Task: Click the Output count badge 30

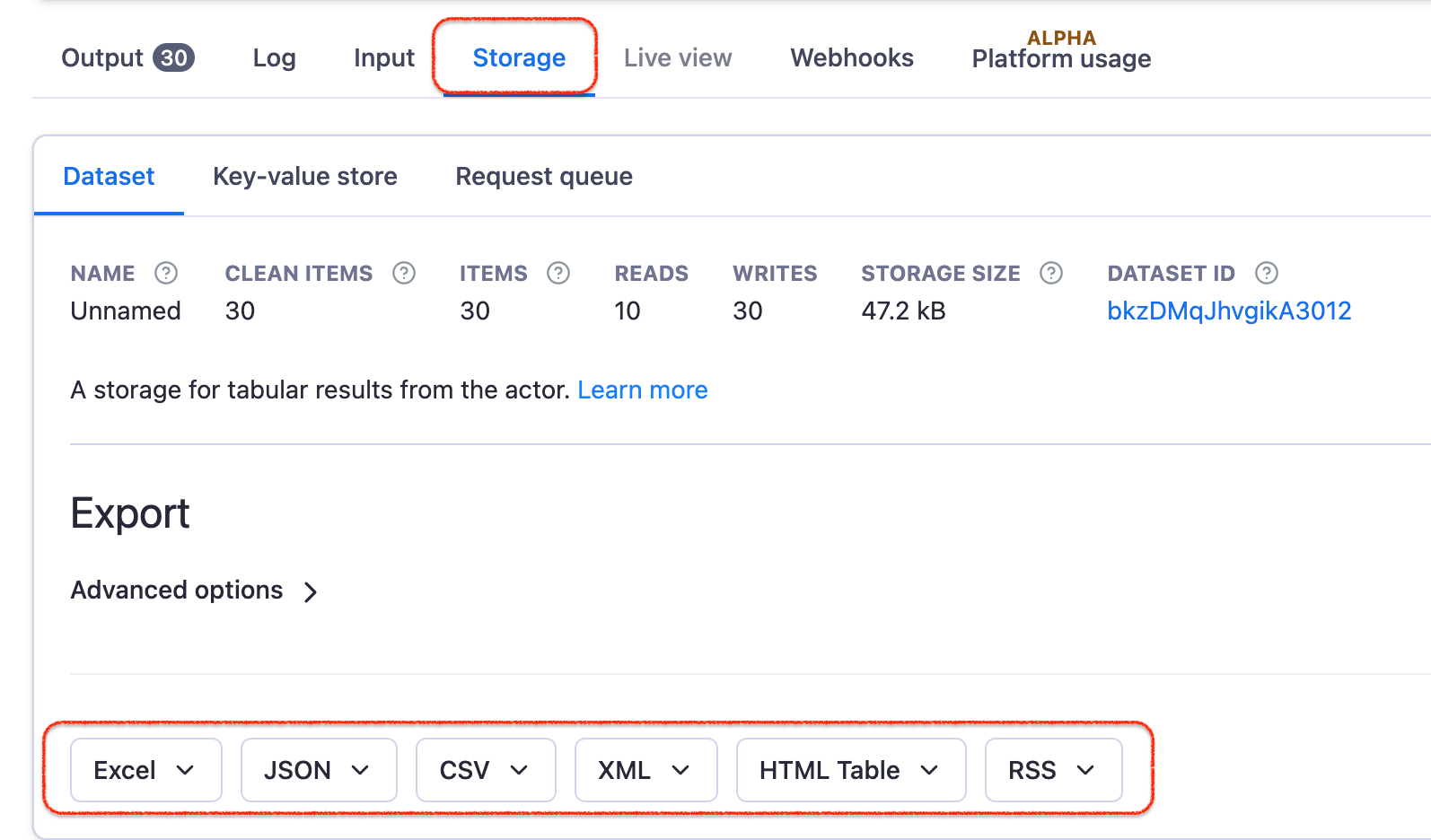Action: pyautogui.click(x=174, y=57)
